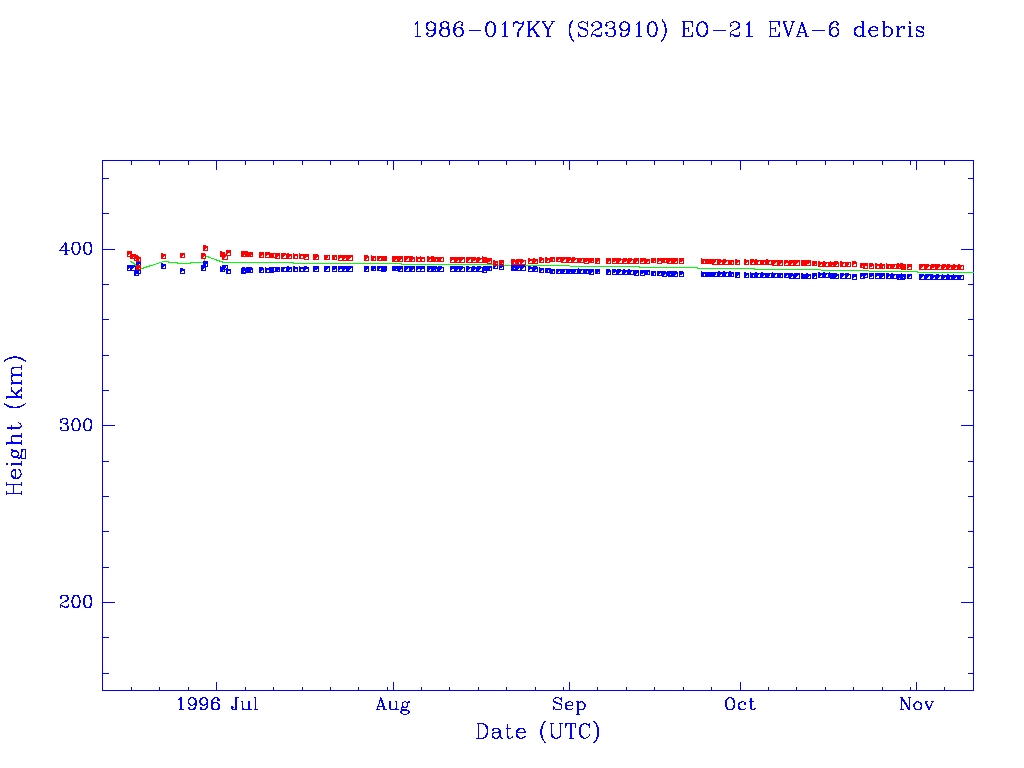This screenshot has width=1024, height=768.
Task: Click the 300 km tick on right axis
Action: 967,425
